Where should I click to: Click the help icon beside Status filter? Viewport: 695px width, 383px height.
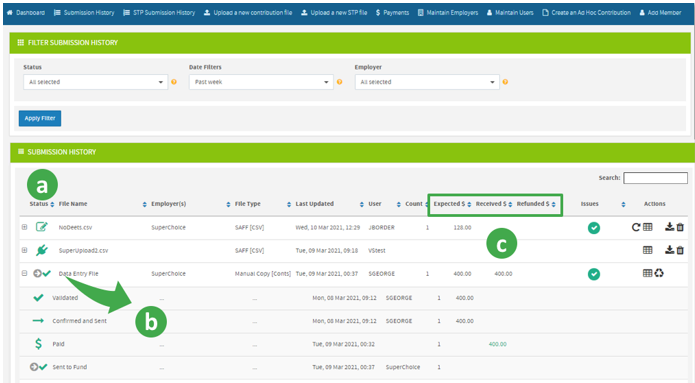pos(174,82)
